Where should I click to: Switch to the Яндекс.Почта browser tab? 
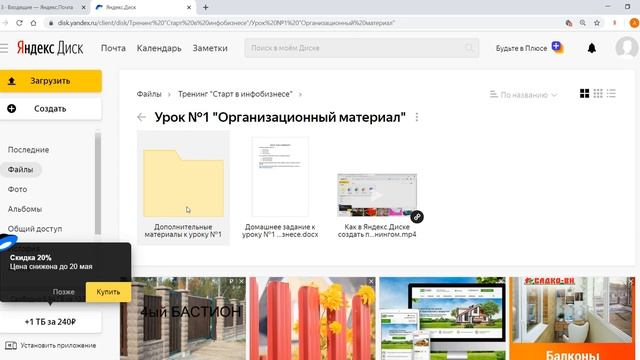[40, 7]
